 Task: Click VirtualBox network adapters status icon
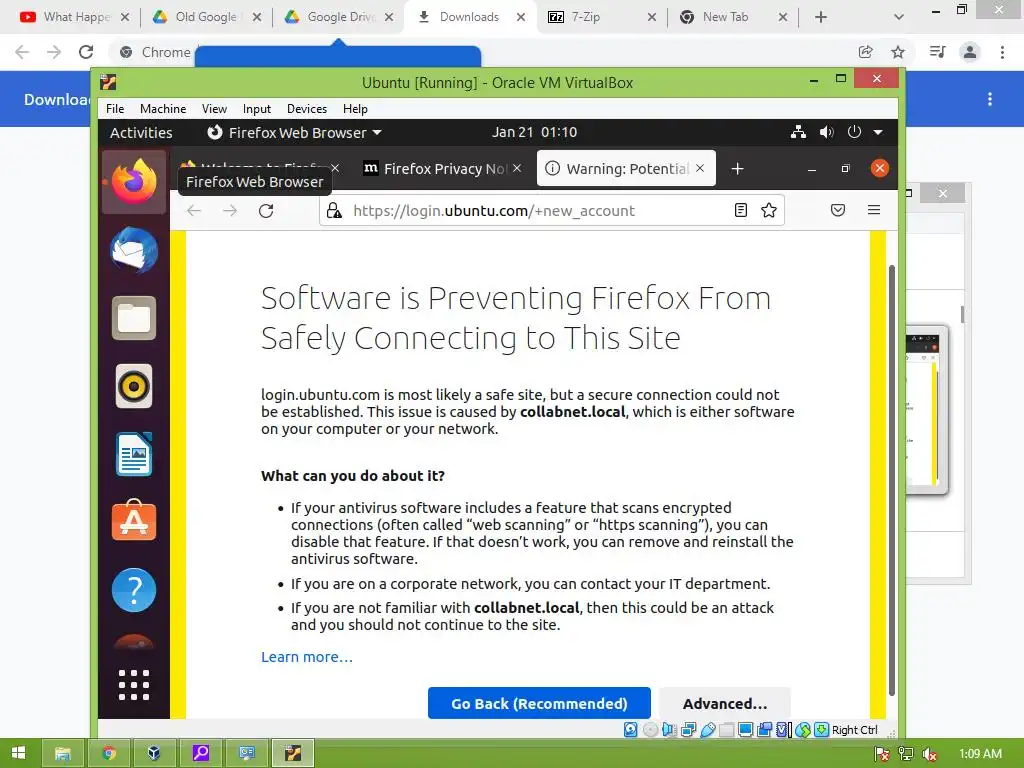(688, 729)
